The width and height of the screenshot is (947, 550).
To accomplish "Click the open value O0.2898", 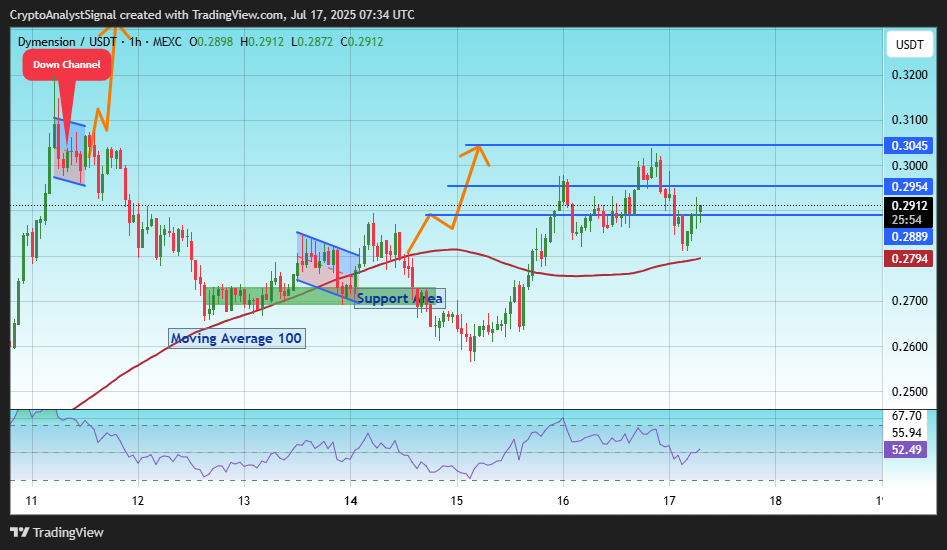I will (x=211, y=42).
